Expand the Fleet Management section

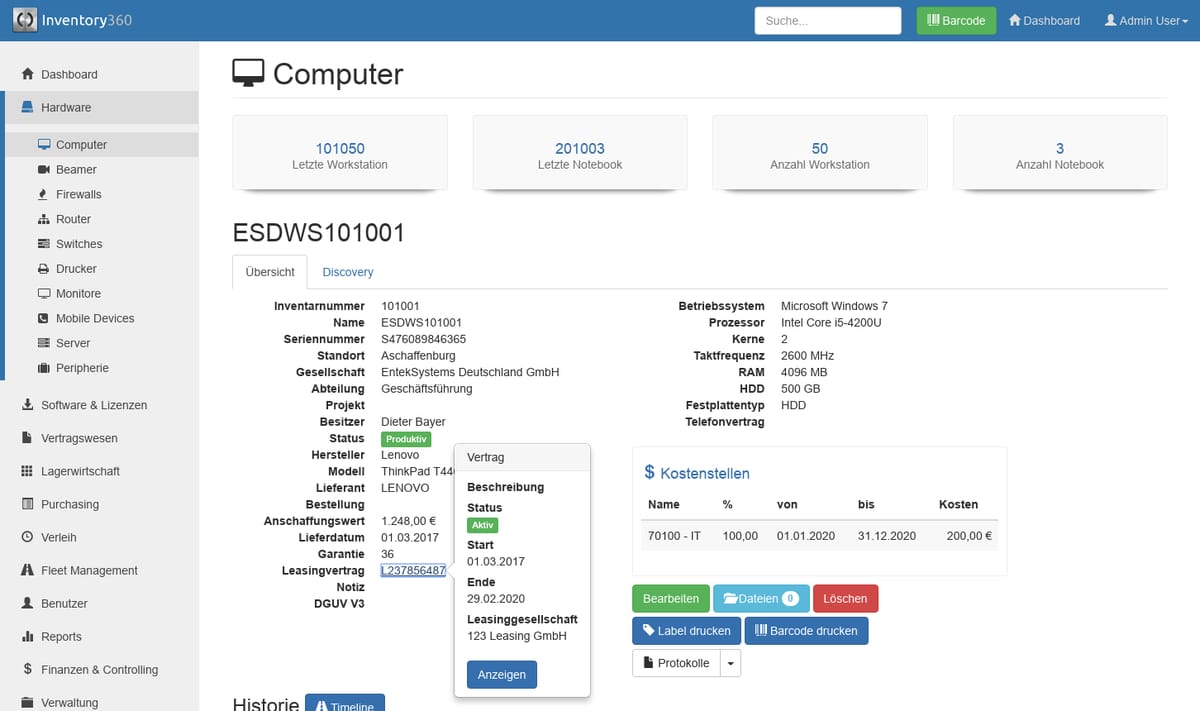(89, 570)
